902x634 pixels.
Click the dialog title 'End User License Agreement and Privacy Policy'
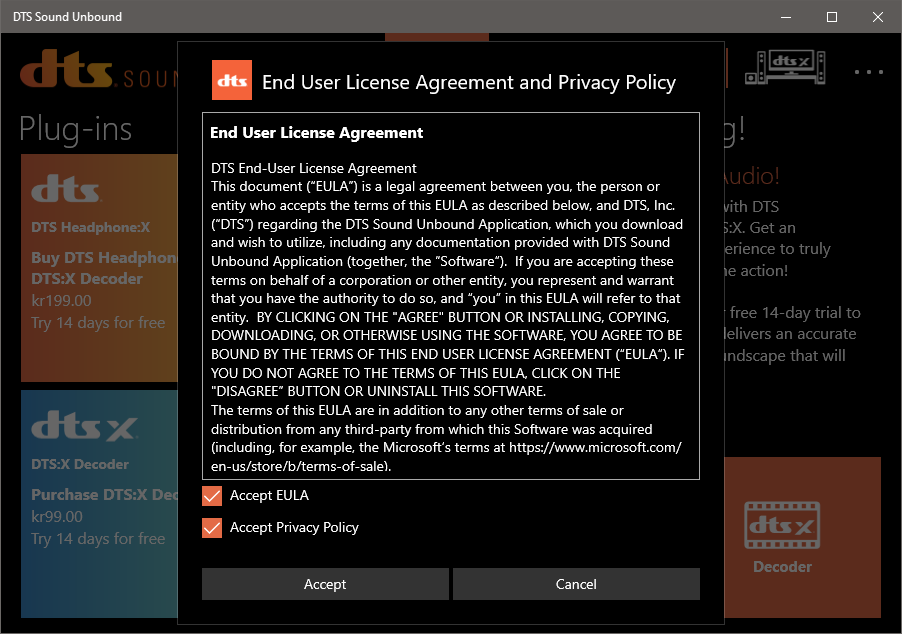[x=469, y=82]
